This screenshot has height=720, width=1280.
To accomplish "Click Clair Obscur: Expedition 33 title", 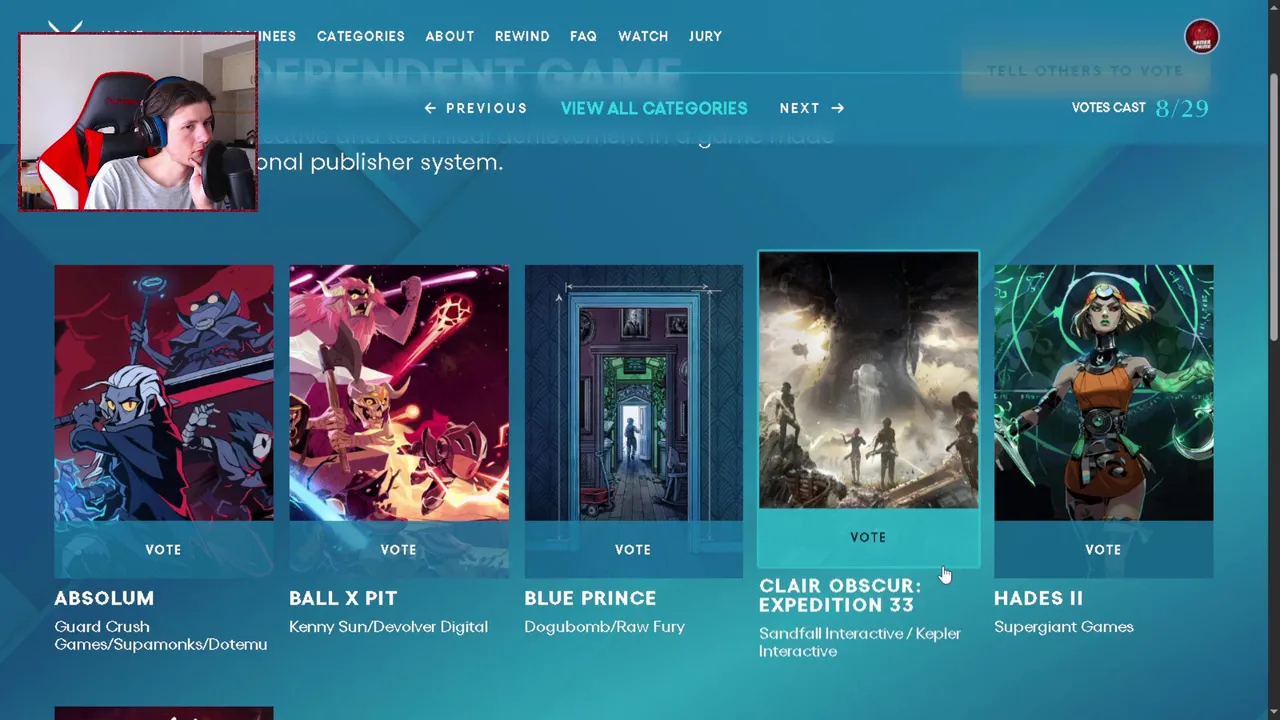I will point(840,595).
